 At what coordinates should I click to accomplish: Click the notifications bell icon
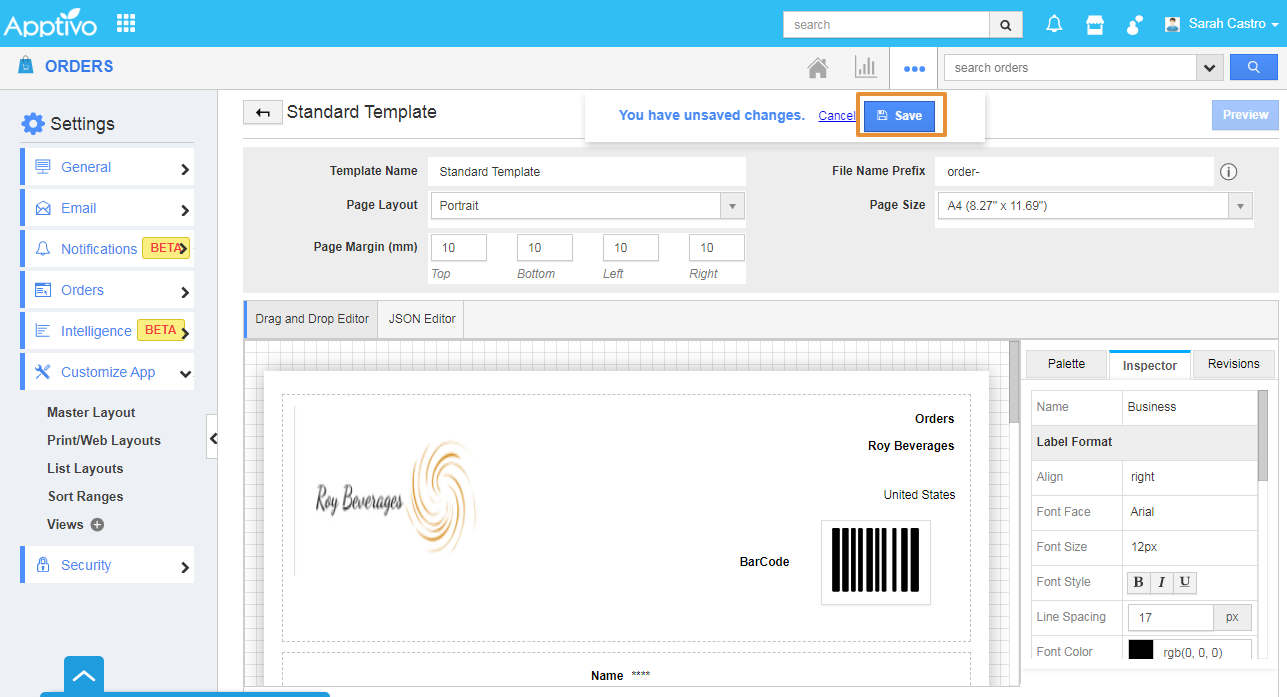coord(1054,24)
